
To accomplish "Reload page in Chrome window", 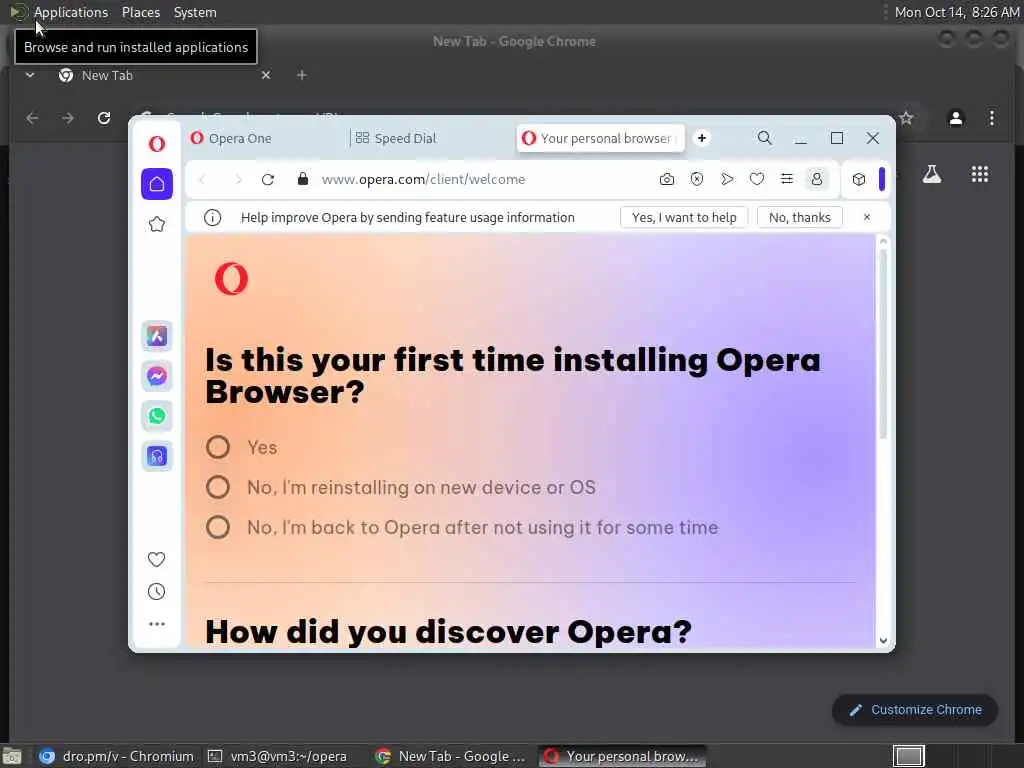I will (104, 118).
